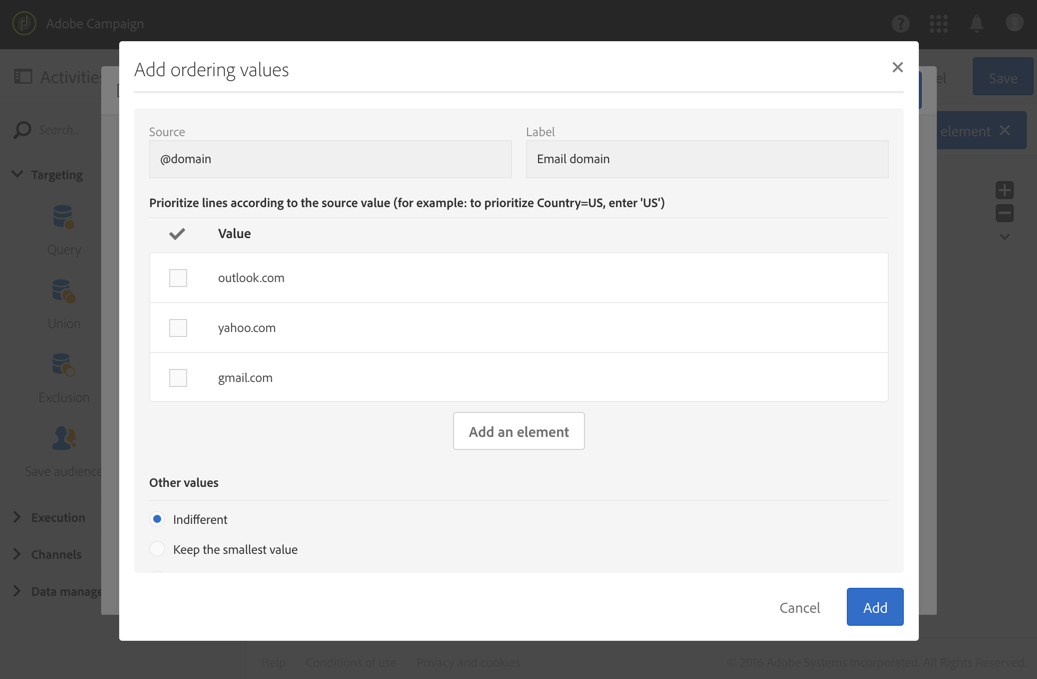Close the Add ordering values dialog
The image size is (1037, 679).
click(x=897, y=67)
